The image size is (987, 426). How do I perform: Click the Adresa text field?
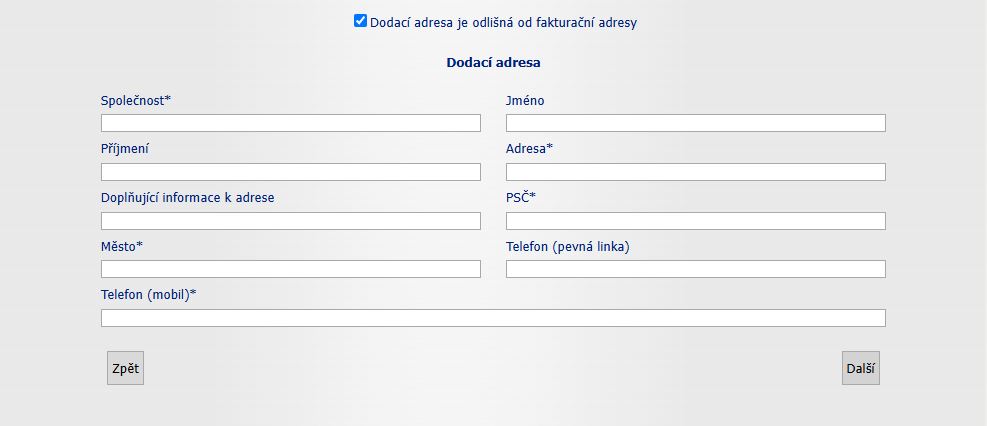pyautogui.click(x=695, y=172)
